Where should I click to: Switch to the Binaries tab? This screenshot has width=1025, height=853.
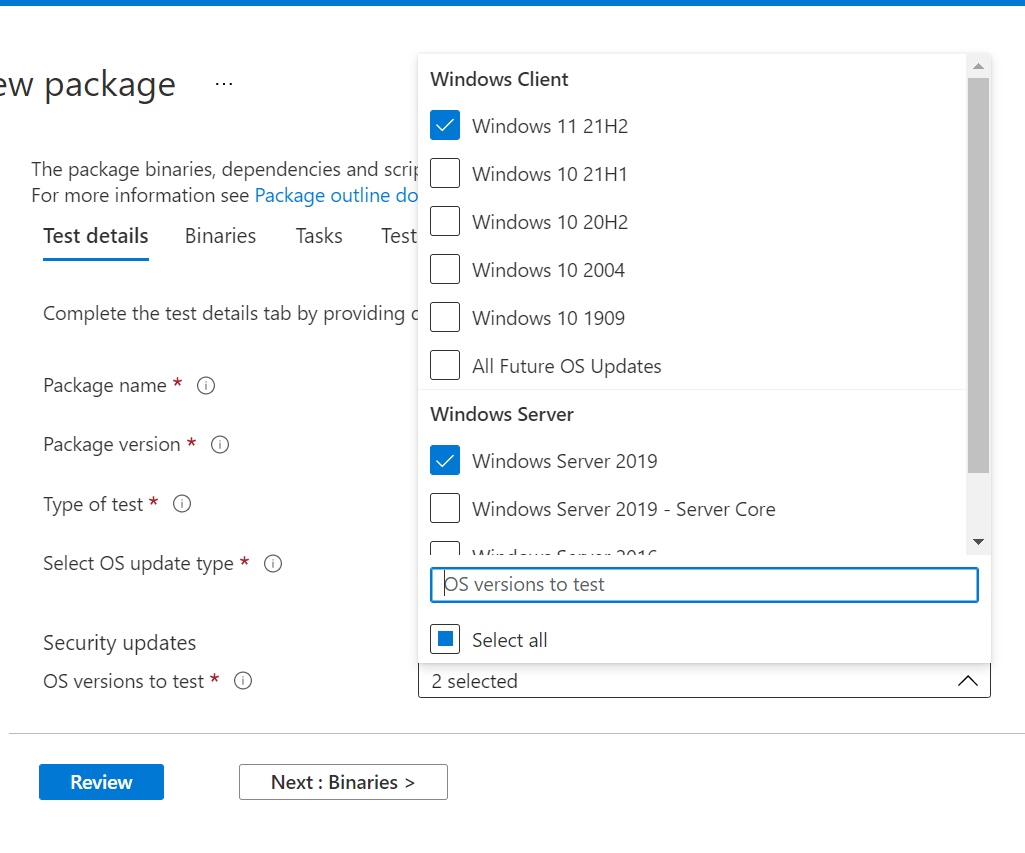[x=220, y=236]
